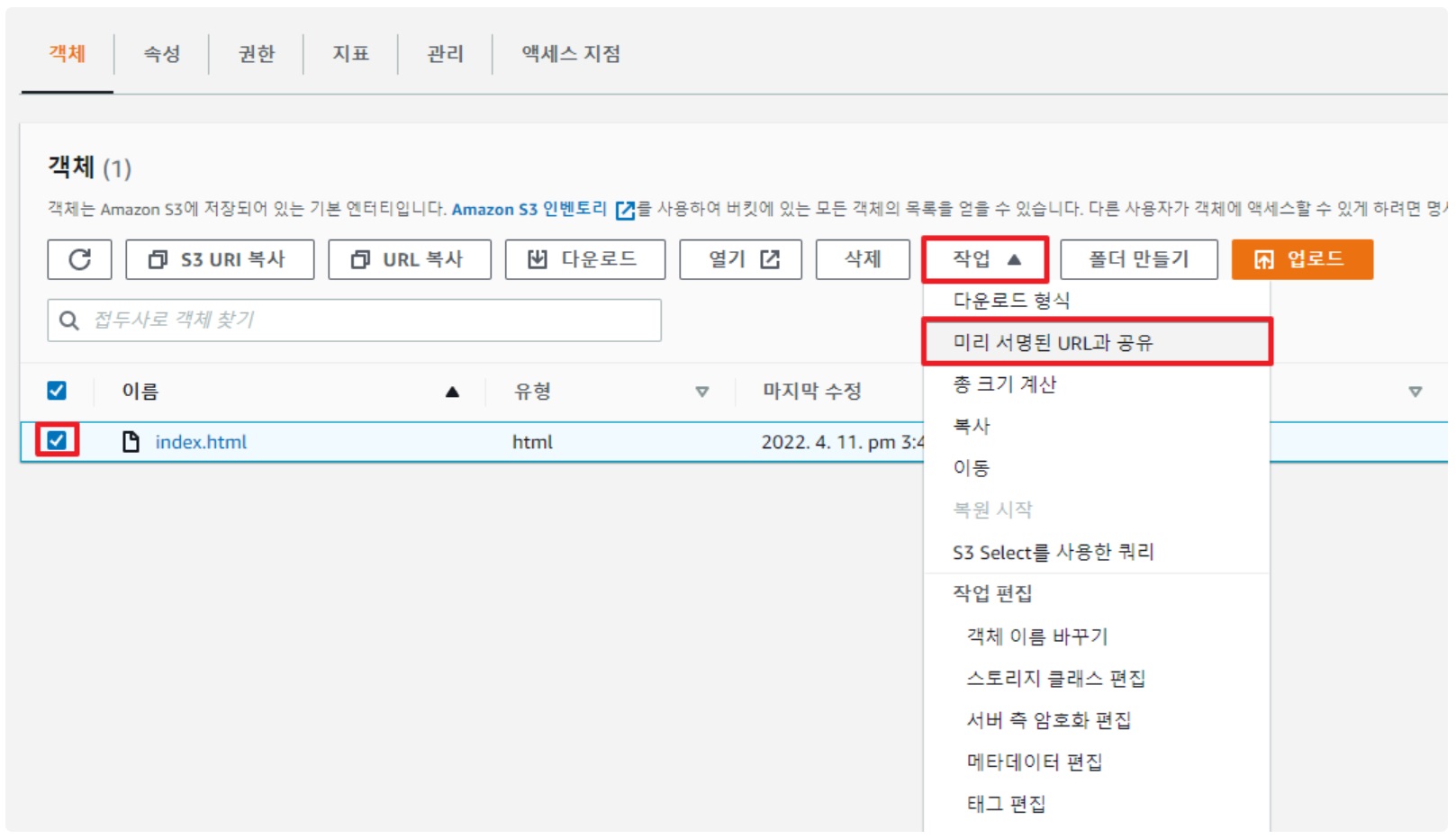Click the 2022. 4. 11. modified date cell

(842, 442)
